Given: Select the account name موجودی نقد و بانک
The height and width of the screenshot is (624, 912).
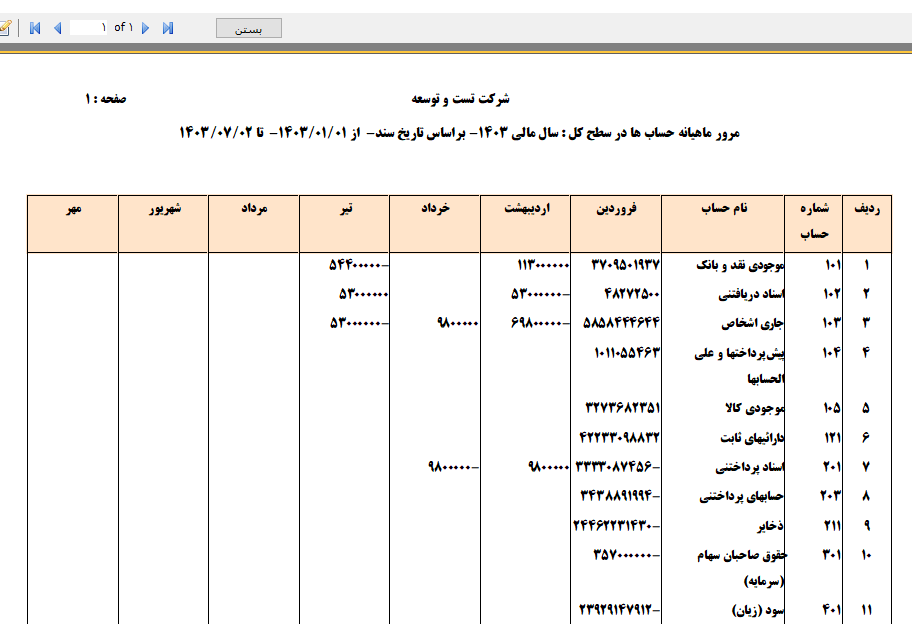Looking at the screenshot, I should coord(740,265).
